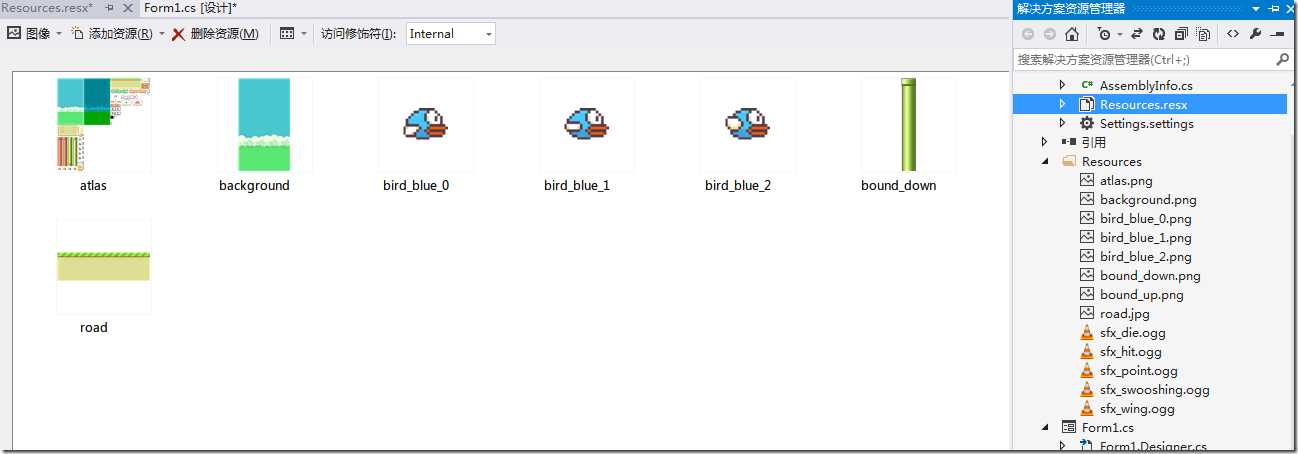This screenshot has width=1298, height=454.
Task: Toggle Show All Files icon
Action: pyautogui.click(x=1203, y=34)
